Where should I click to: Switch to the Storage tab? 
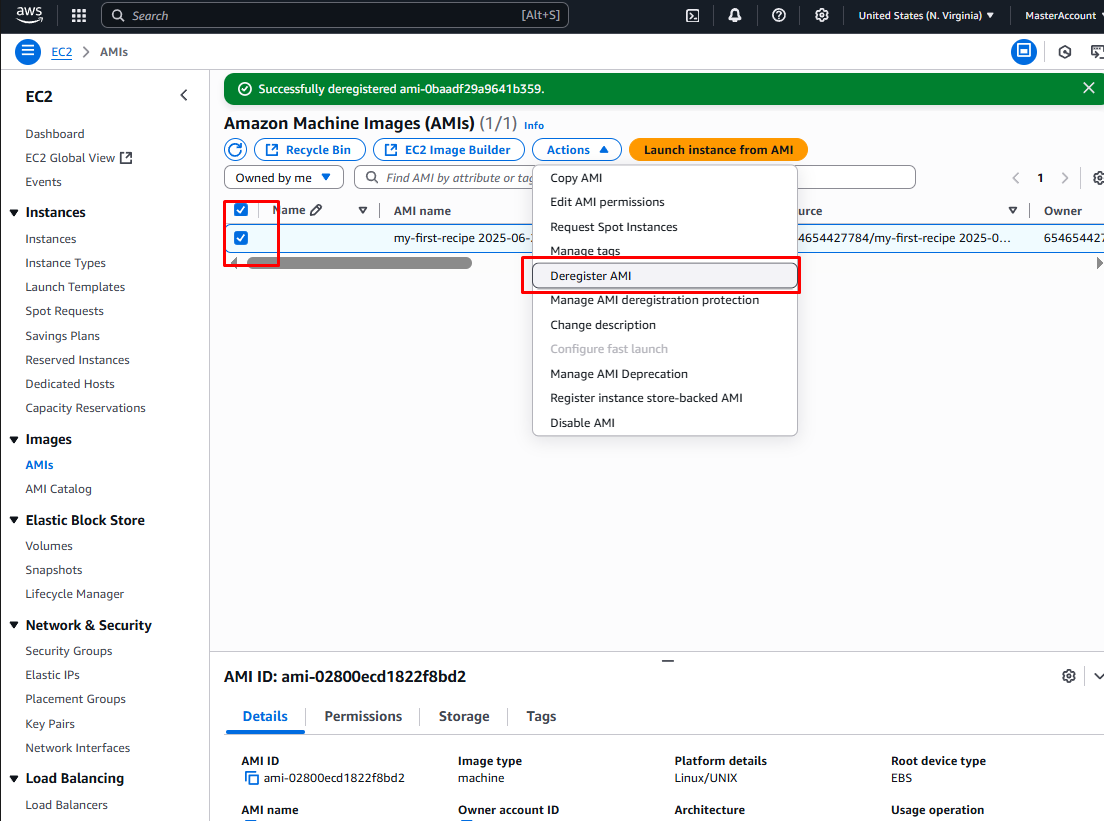[x=464, y=716]
